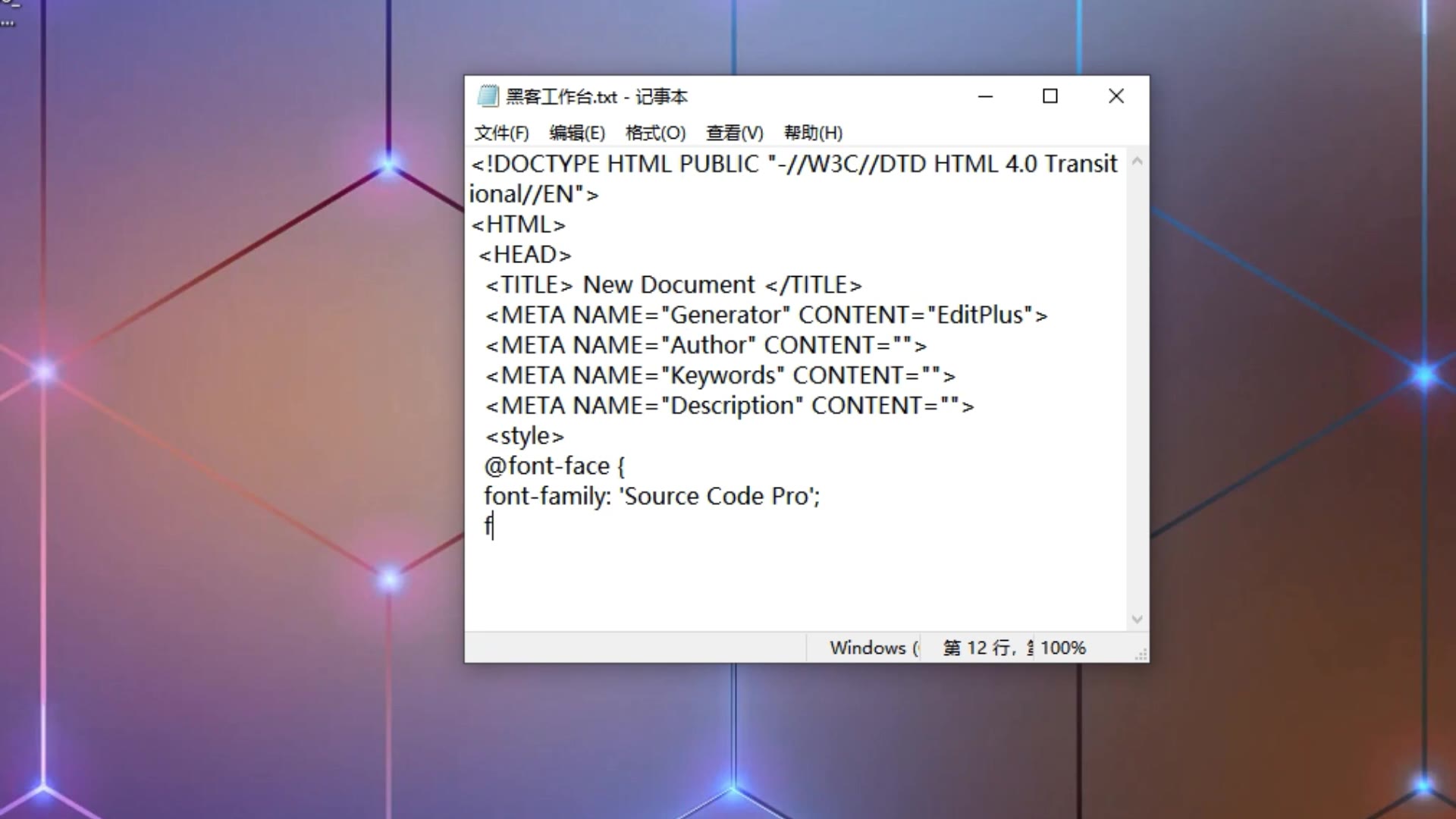The width and height of the screenshot is (1456, 819).
Task: Open the 帮助(H) menu
Action: [813, 133]
